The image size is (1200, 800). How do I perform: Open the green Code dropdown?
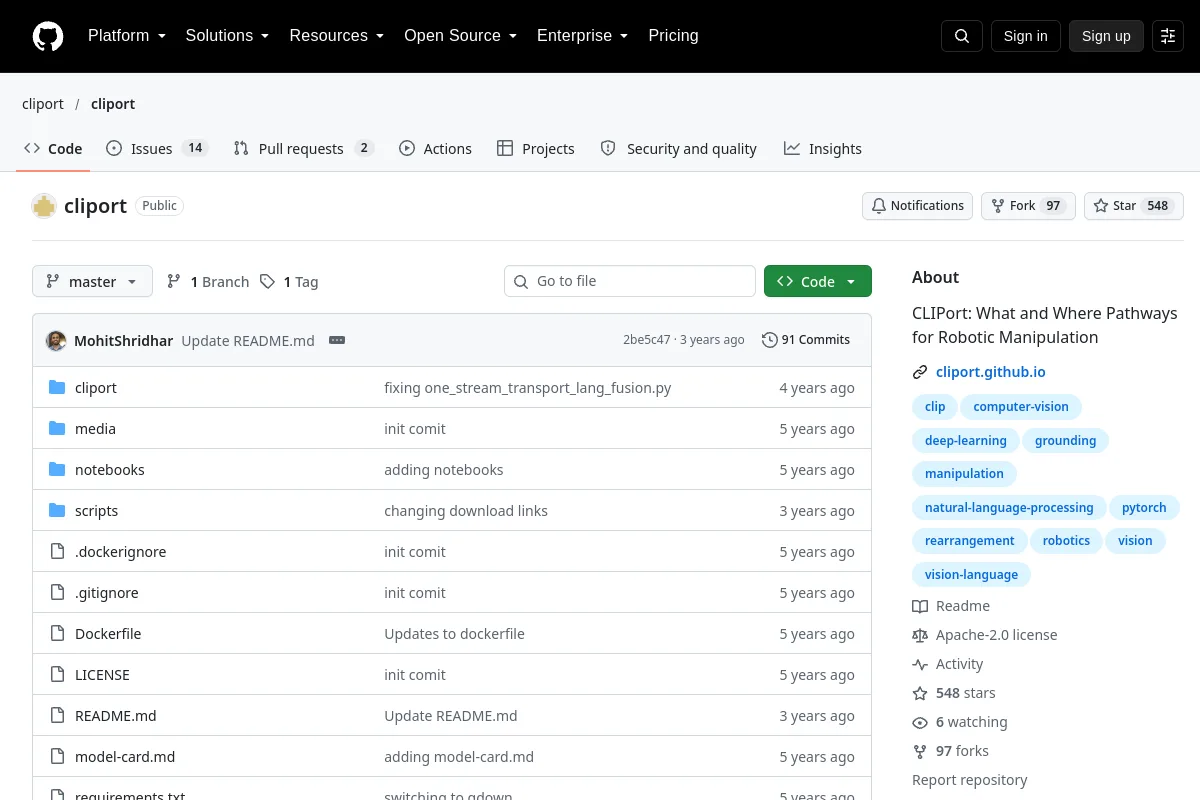pos(817,281)
